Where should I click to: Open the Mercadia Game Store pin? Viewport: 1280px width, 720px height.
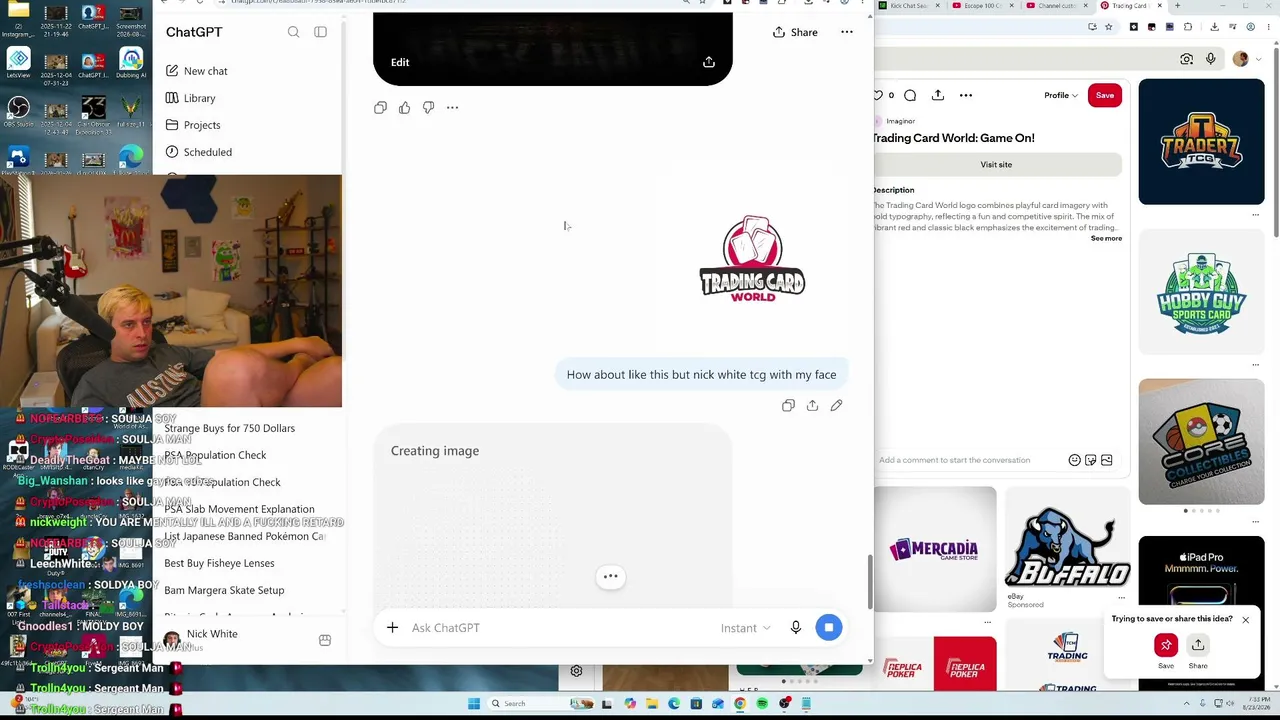(935, 549)
